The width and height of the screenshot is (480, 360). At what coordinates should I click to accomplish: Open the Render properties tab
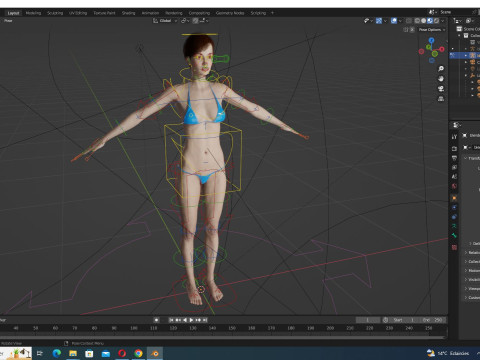[454, 148]
